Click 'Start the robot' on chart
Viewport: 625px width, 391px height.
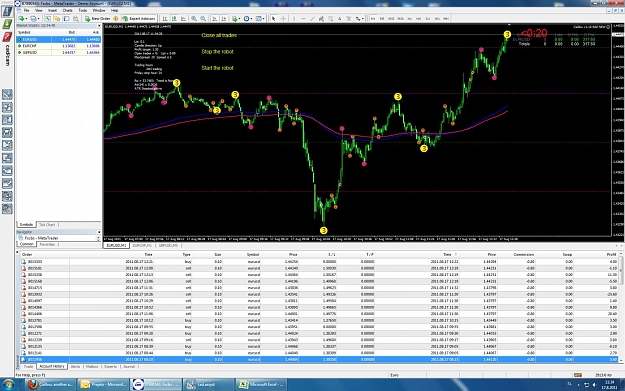(x=217, y=68)
